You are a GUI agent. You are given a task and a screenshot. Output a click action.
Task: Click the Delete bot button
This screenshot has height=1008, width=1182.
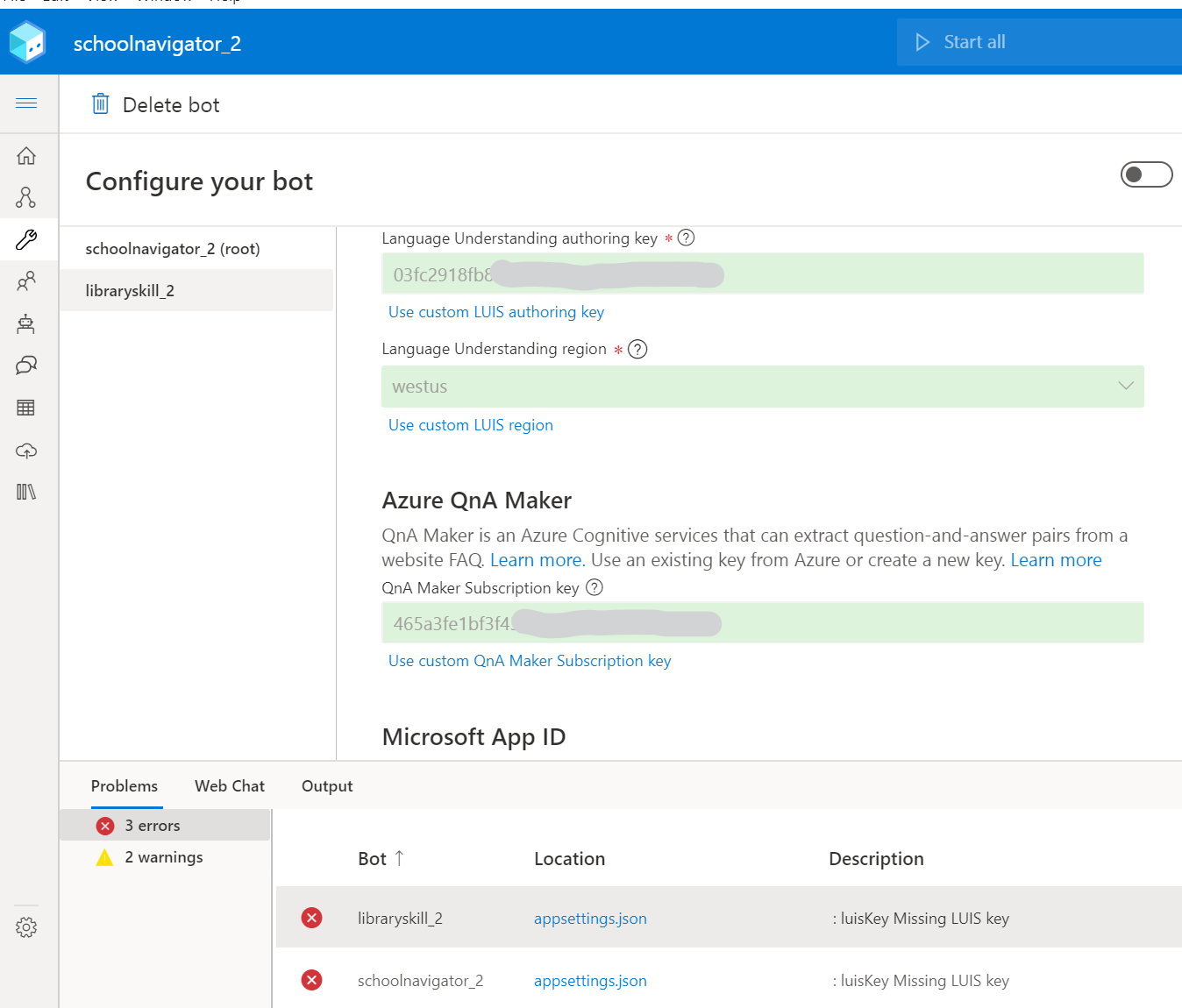(x=156, y=104)
